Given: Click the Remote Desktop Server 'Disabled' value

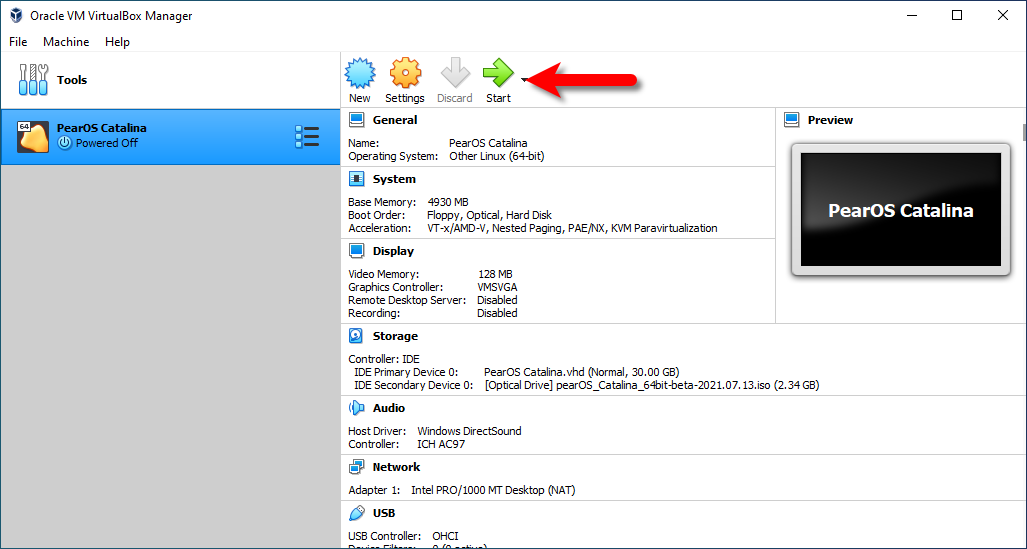Looking at the screenshot, I should pyautogui.click(x=497, y=300).
